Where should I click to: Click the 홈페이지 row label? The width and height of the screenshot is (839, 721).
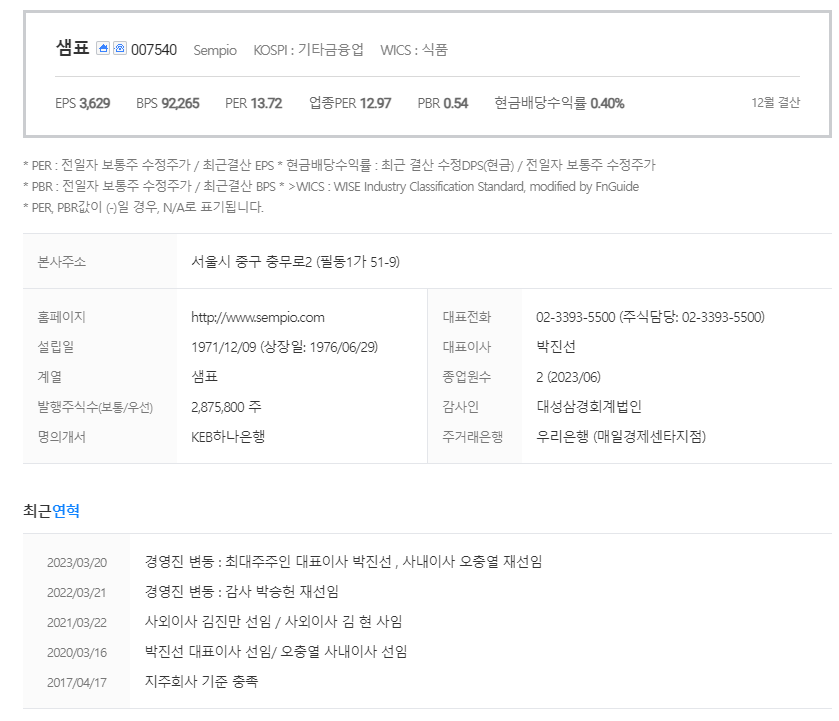pos(62,317)
